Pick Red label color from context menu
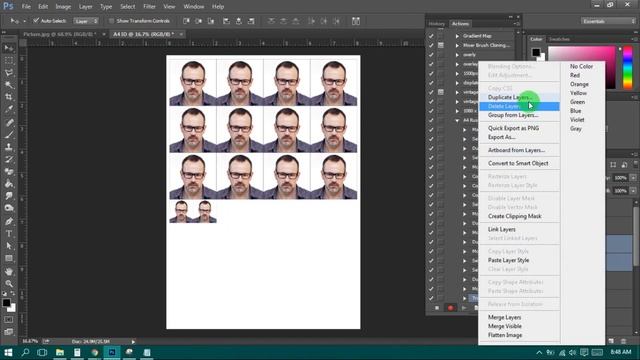 pos(575,75)
